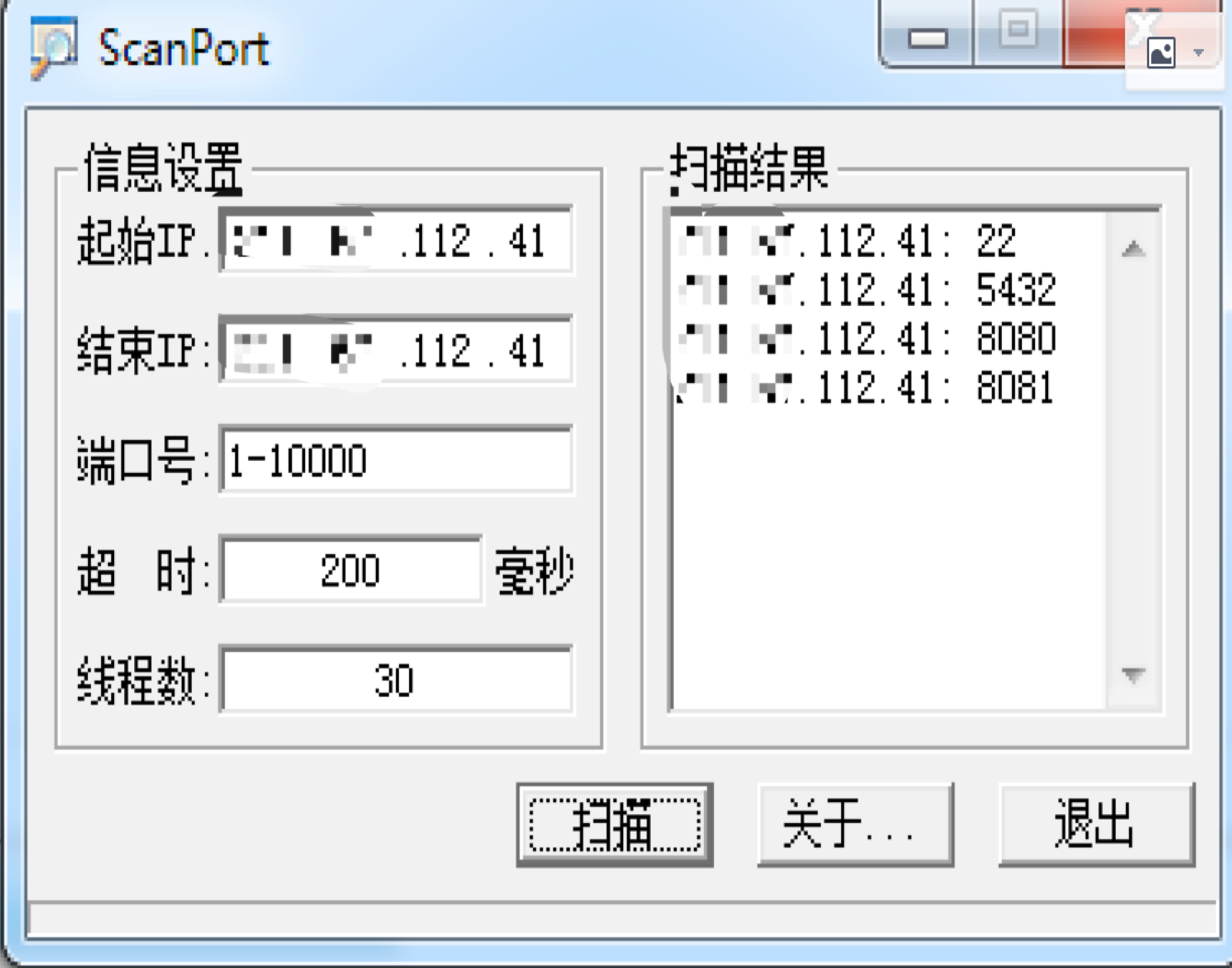Click the 端口号 field showing 1-10000
Screen dimensions: 1232x968
pyautogui.click(x=395, y=461)
